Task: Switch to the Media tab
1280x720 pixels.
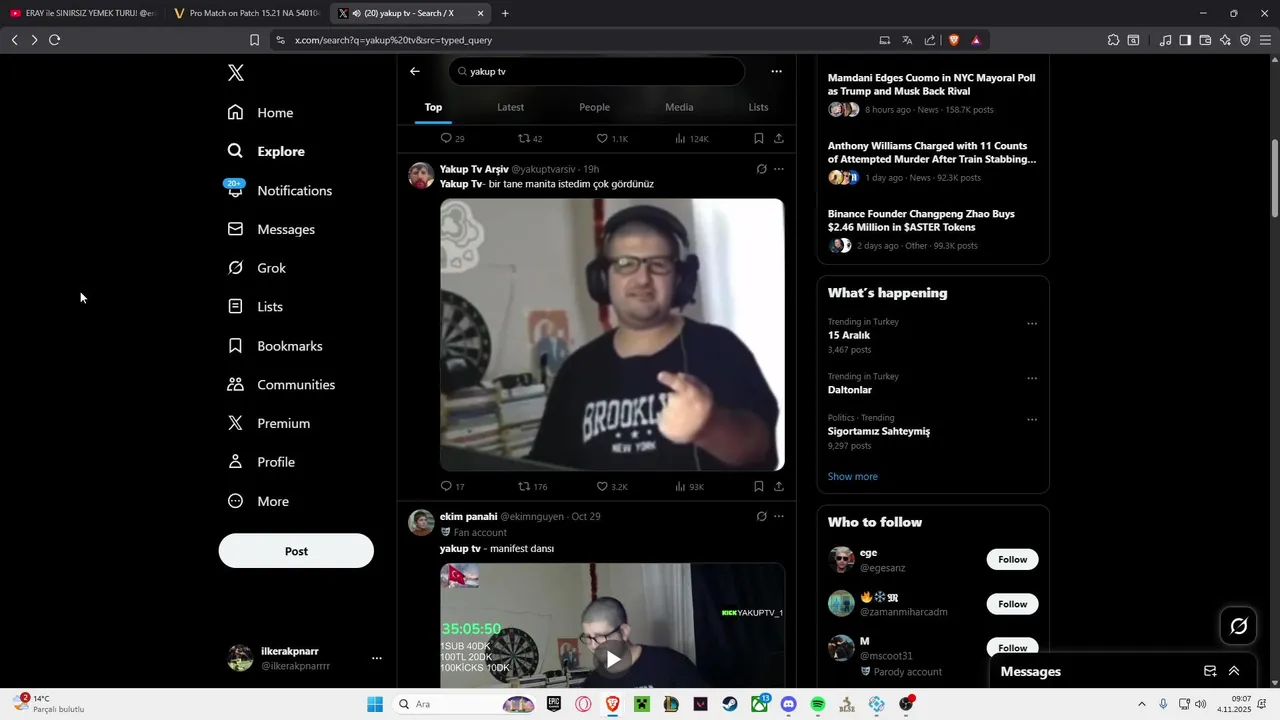Action: [679, 107]
